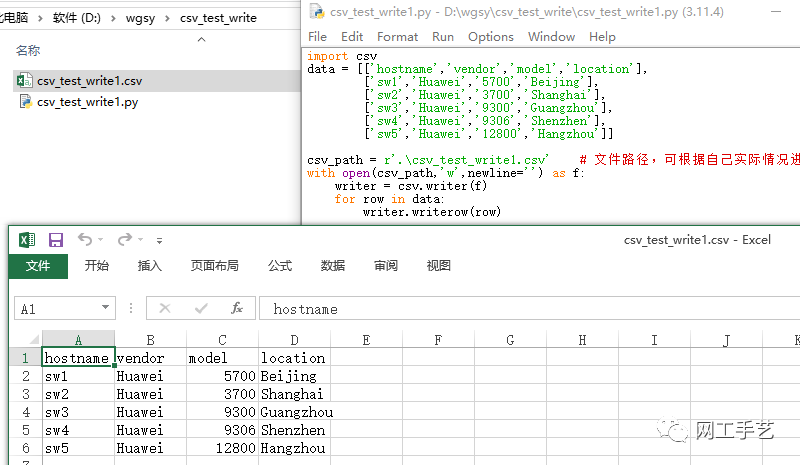This screenshot has width=800, height=465.
Task: Open the Help menu in IDLE editor
Action: (x=602, y=37)
